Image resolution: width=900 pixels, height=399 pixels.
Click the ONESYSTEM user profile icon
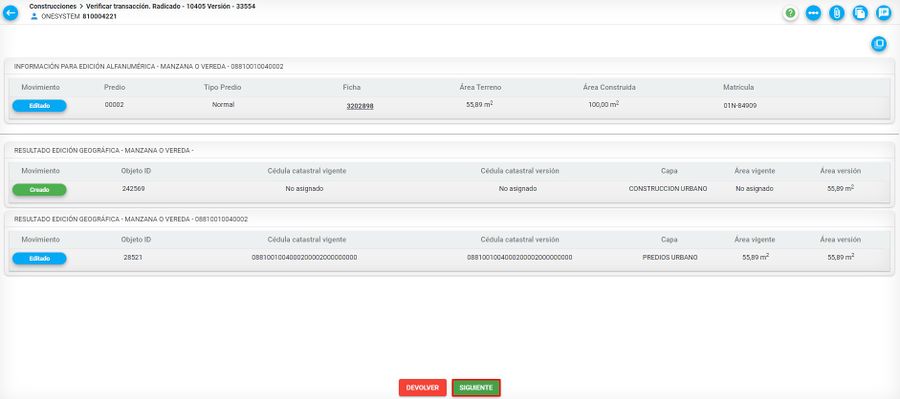tap(34, 16)
